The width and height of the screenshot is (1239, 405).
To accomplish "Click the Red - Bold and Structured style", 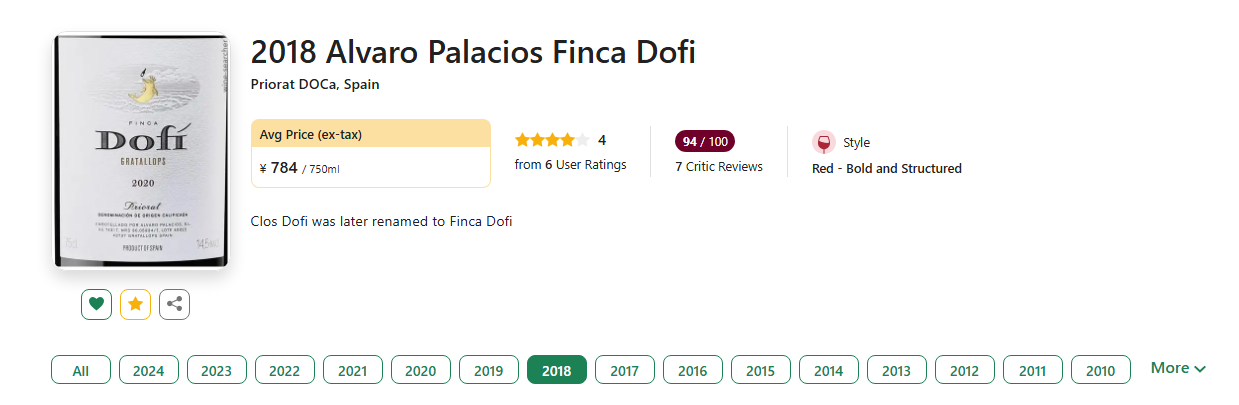I will [x=887, y=168].
